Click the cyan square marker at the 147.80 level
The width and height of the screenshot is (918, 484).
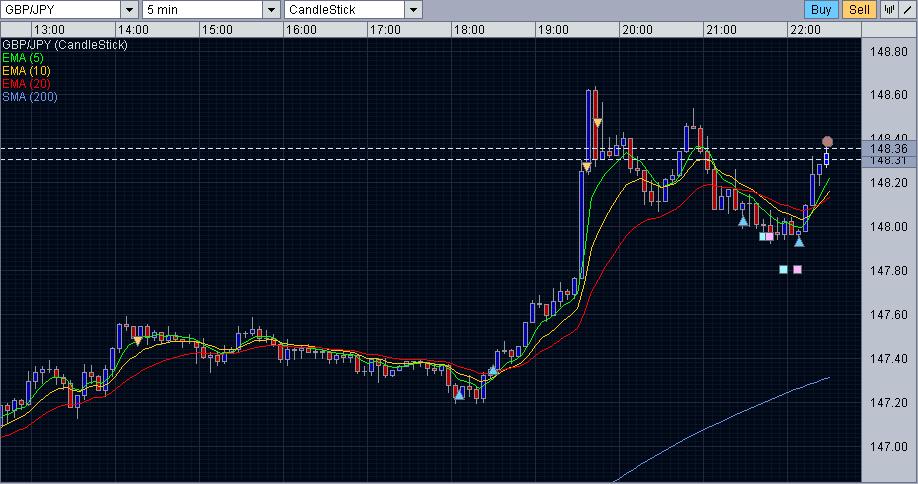tap(784, 269)
